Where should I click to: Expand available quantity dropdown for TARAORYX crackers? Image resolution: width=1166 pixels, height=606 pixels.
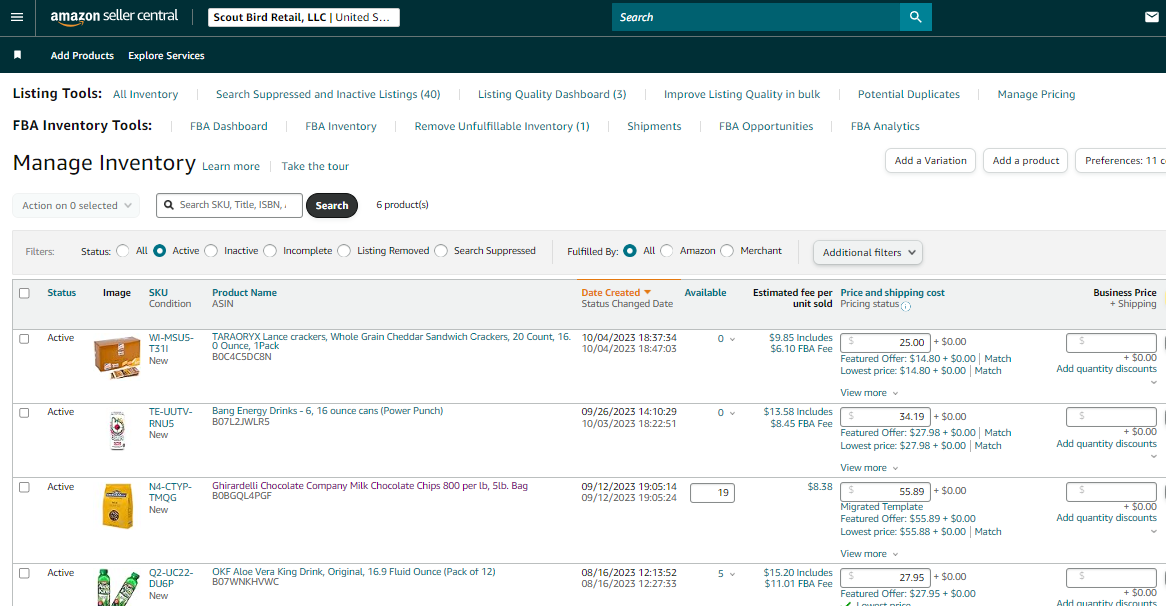732,339
